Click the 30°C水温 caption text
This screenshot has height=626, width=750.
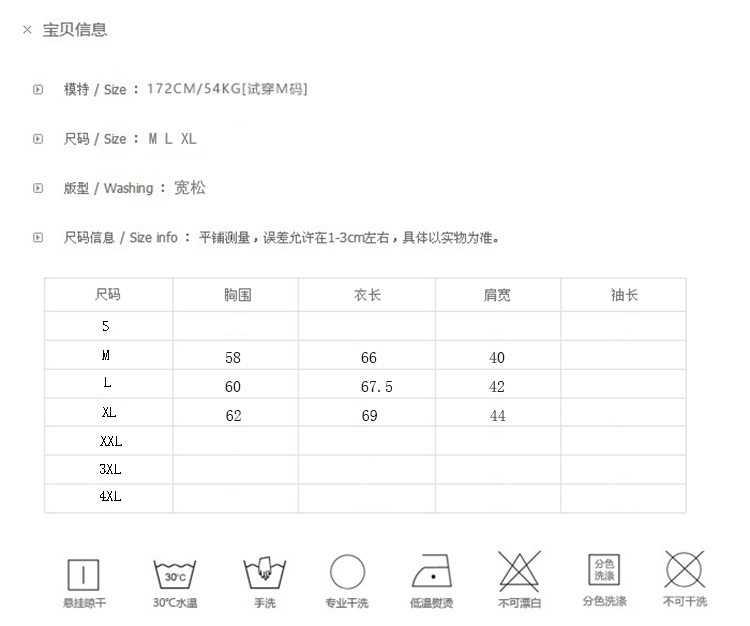[175, 603]
